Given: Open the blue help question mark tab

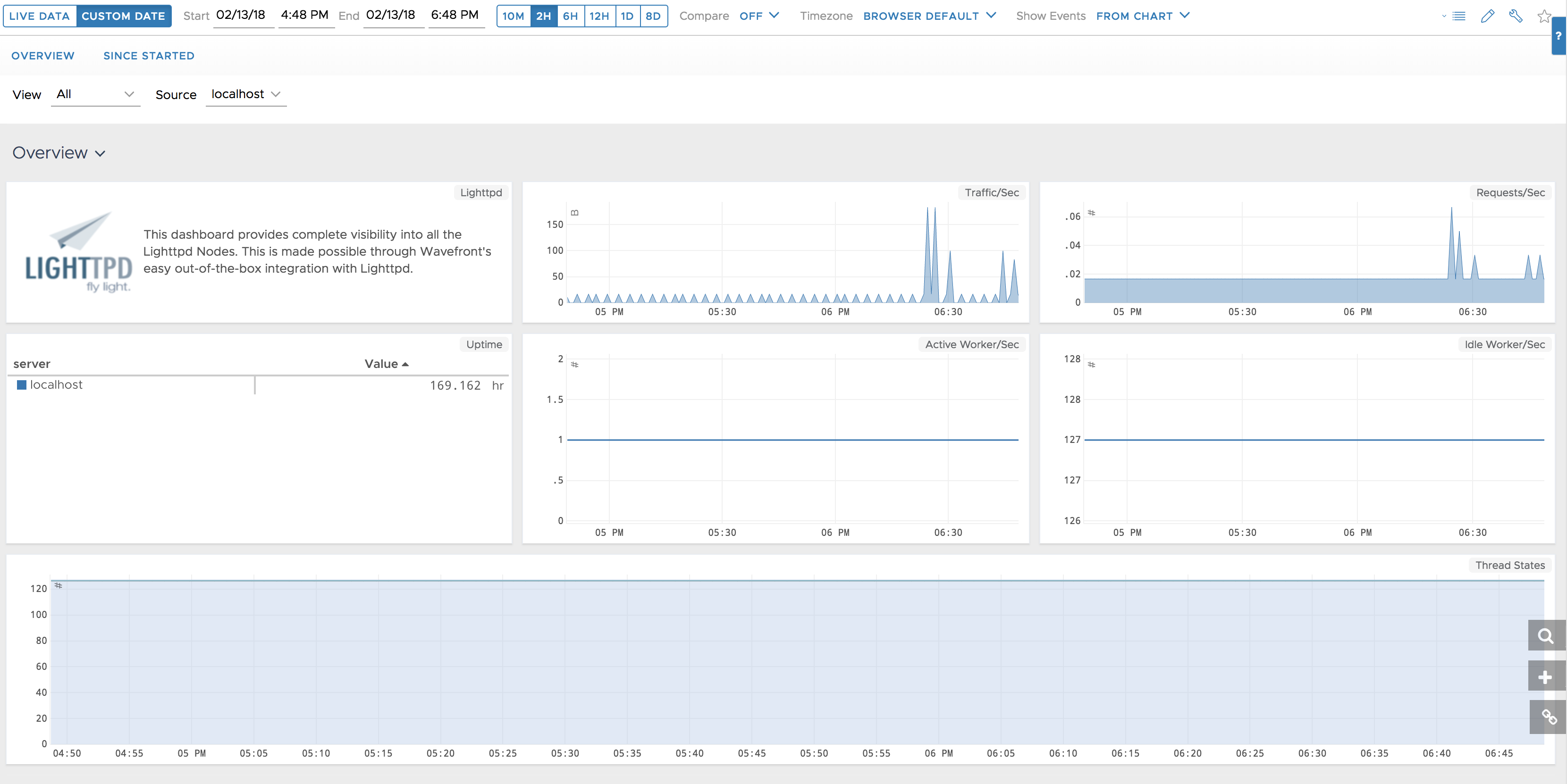Looking at the screenshot, I should [x=1559, y=36].
